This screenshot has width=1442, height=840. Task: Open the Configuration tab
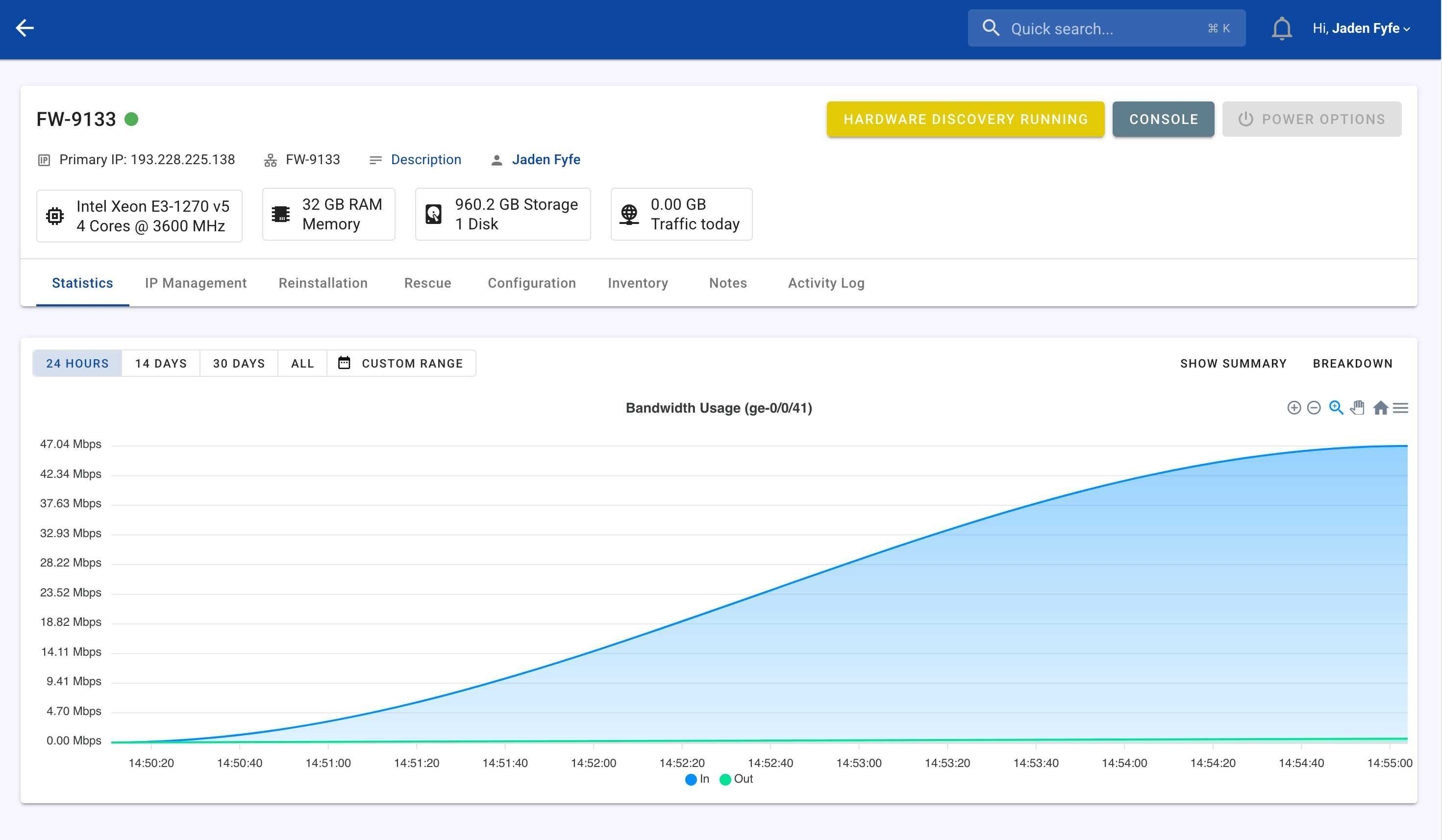[532, 283]
